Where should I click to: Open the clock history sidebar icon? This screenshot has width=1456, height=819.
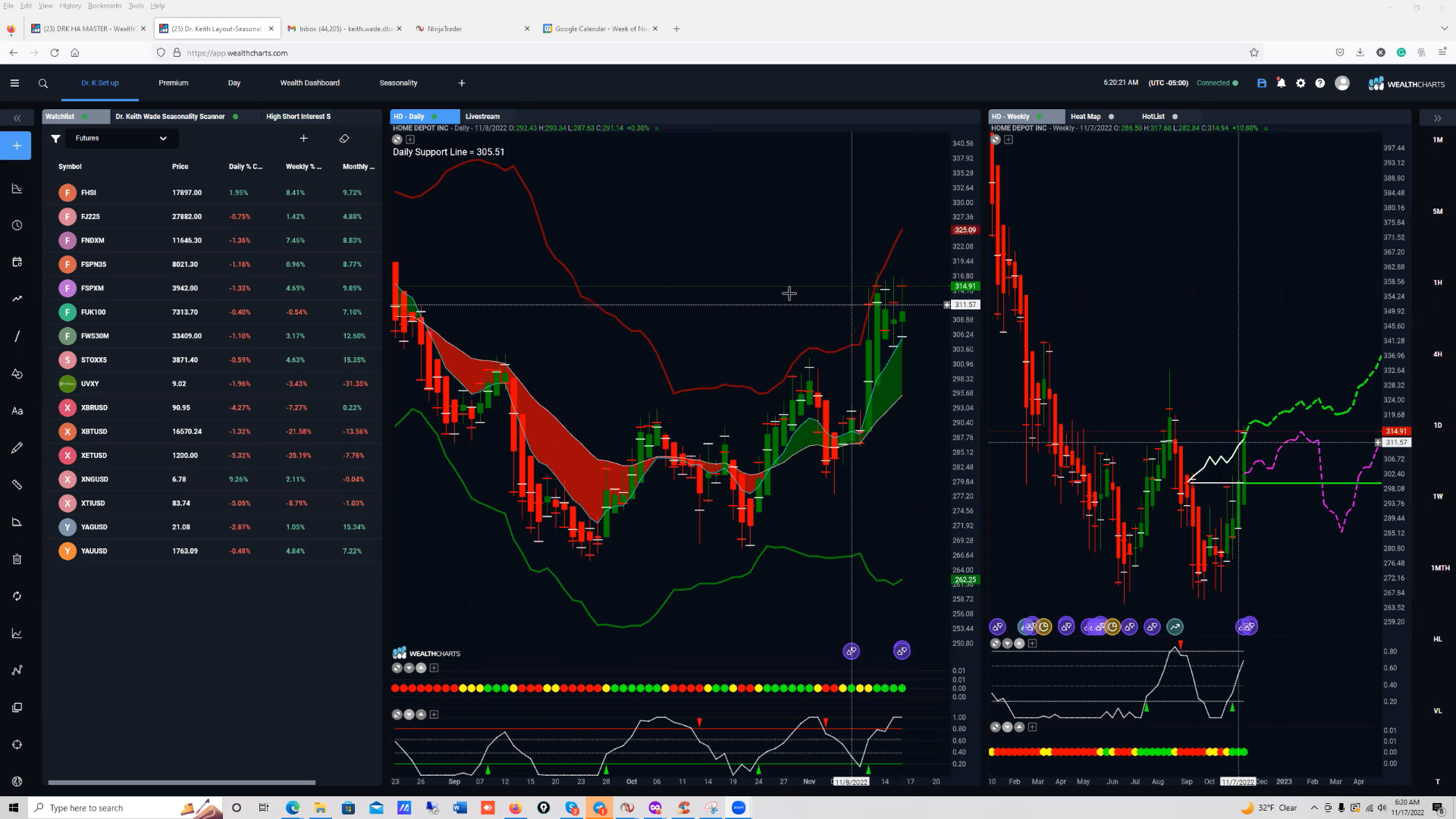pos(17,225)
